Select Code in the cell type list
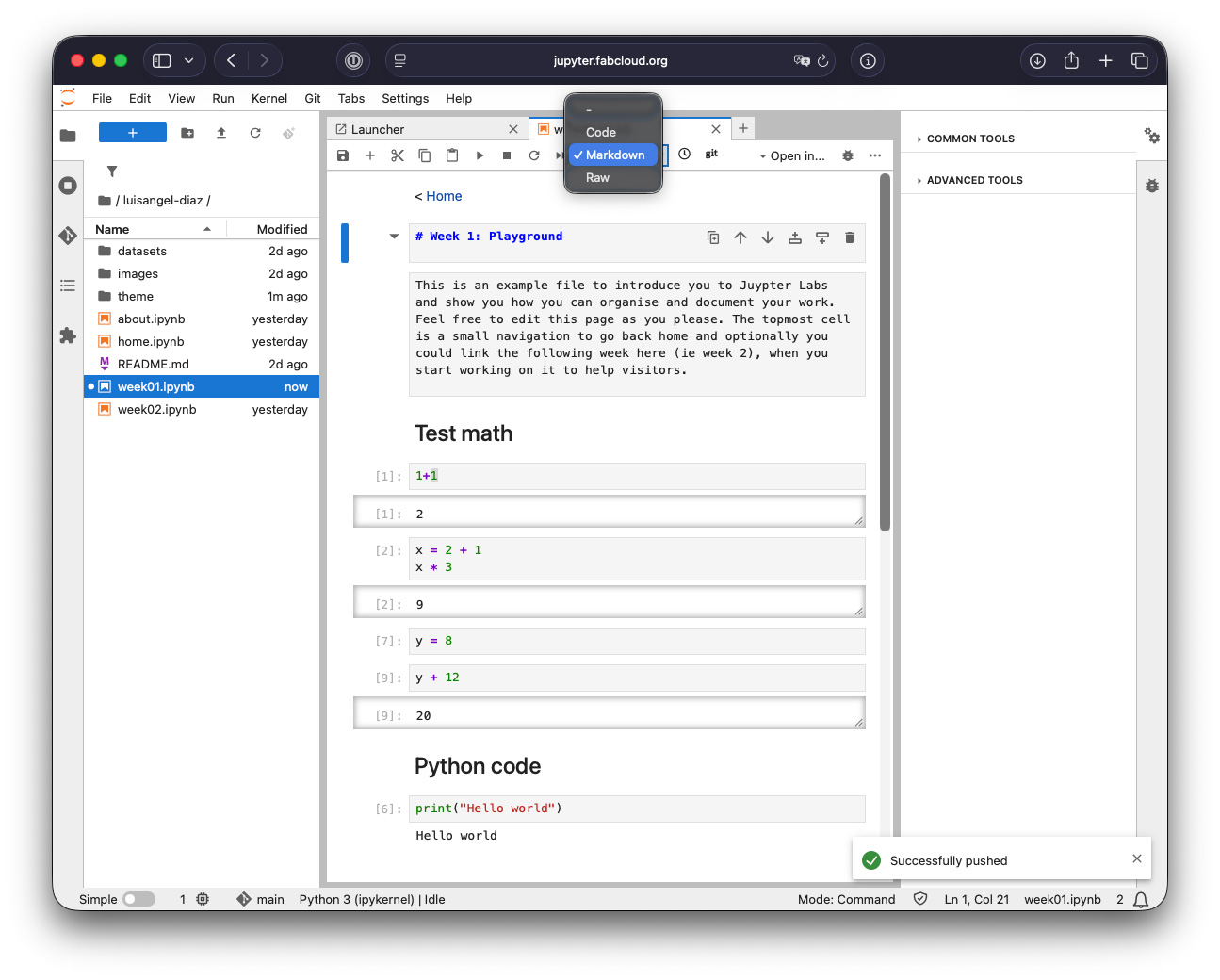 pyautogui.click(x=601, y=133)
